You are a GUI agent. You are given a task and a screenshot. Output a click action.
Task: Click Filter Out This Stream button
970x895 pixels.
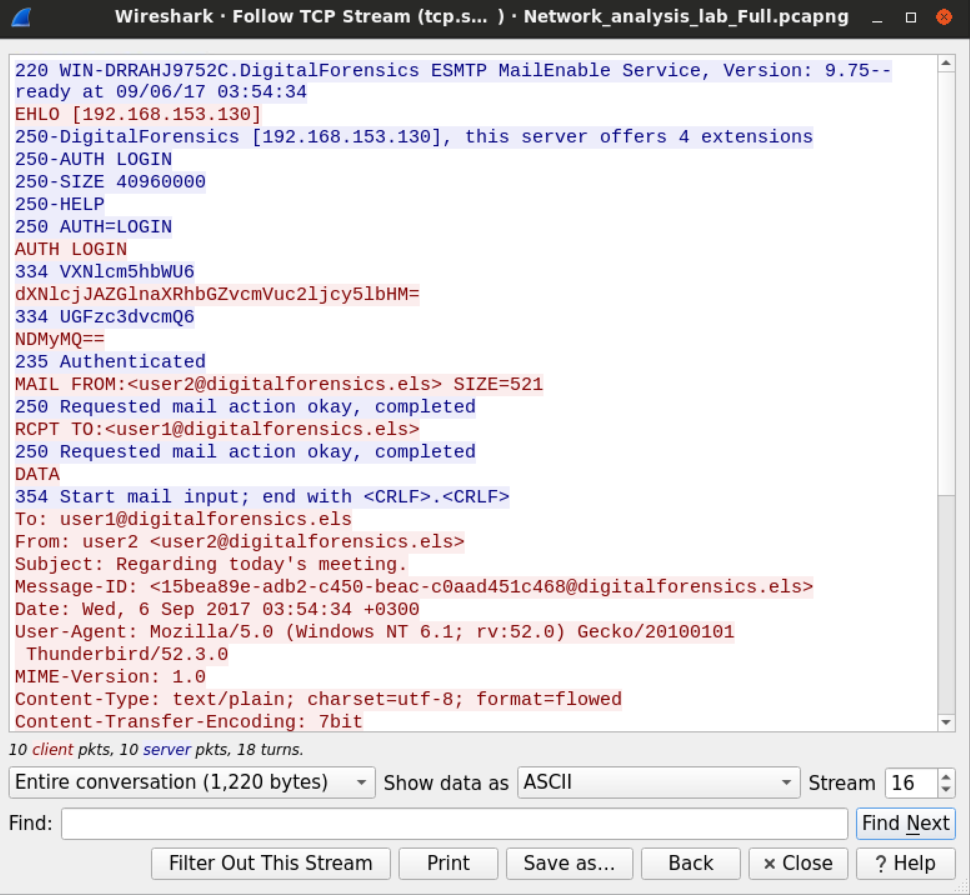270,863
